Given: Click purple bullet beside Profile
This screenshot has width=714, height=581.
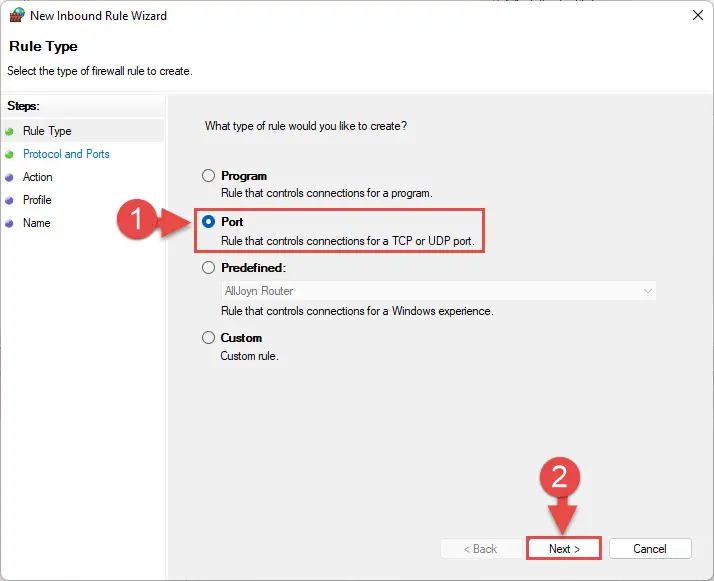Looking at the screenshot, I should point(10,201).
